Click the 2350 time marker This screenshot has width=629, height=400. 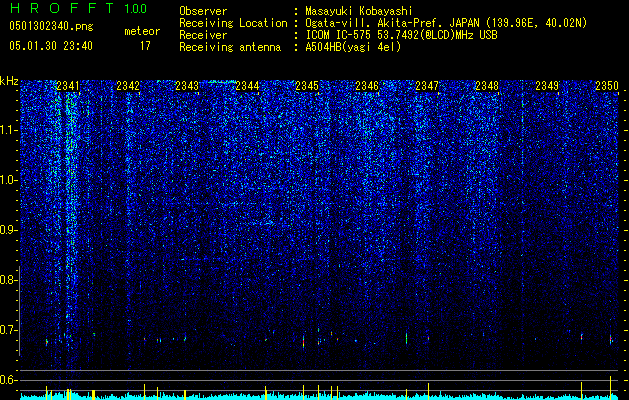(x=607, y=86)
